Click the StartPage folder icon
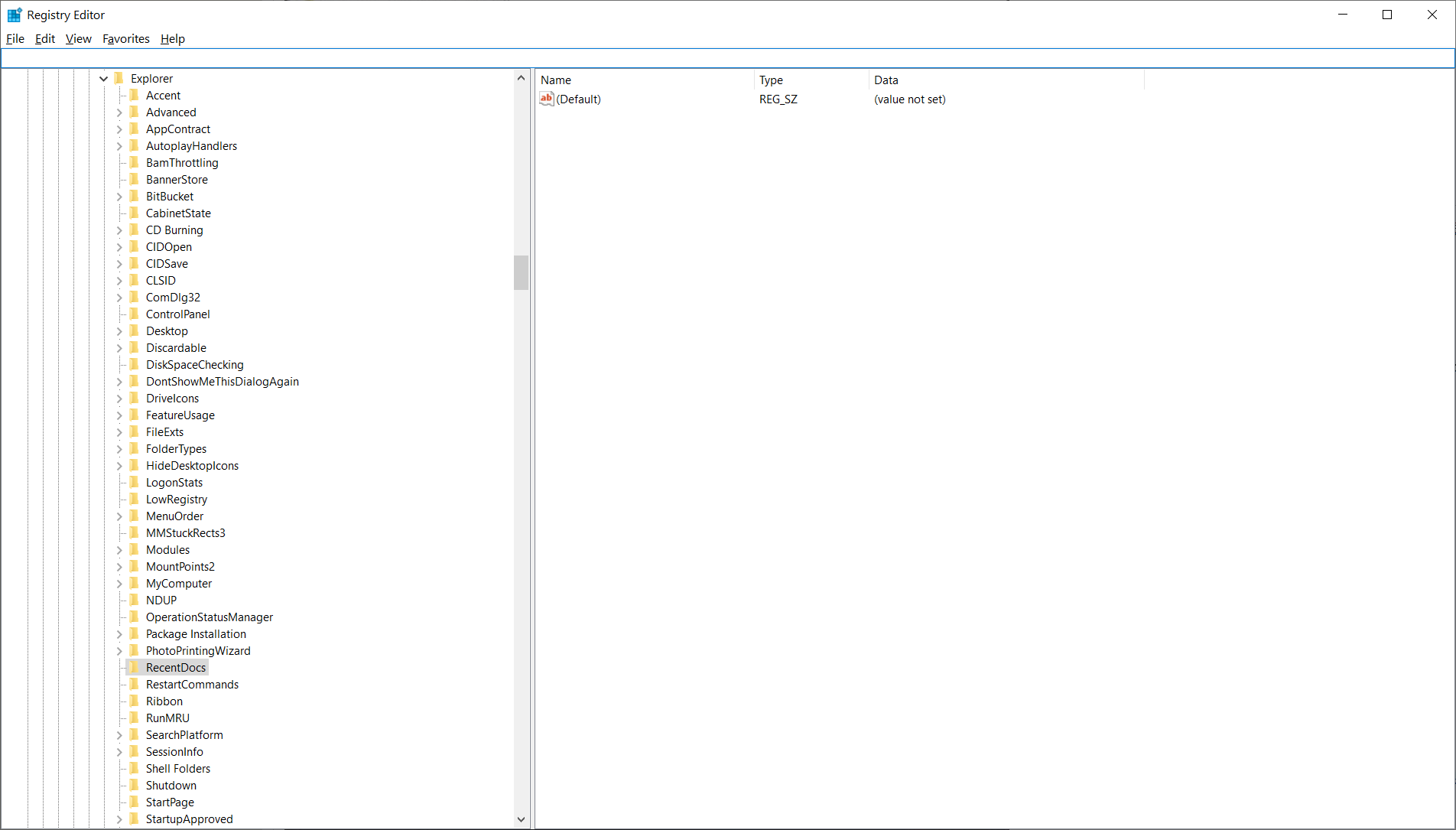1456x830 pixels. click(x=134, y=802)
